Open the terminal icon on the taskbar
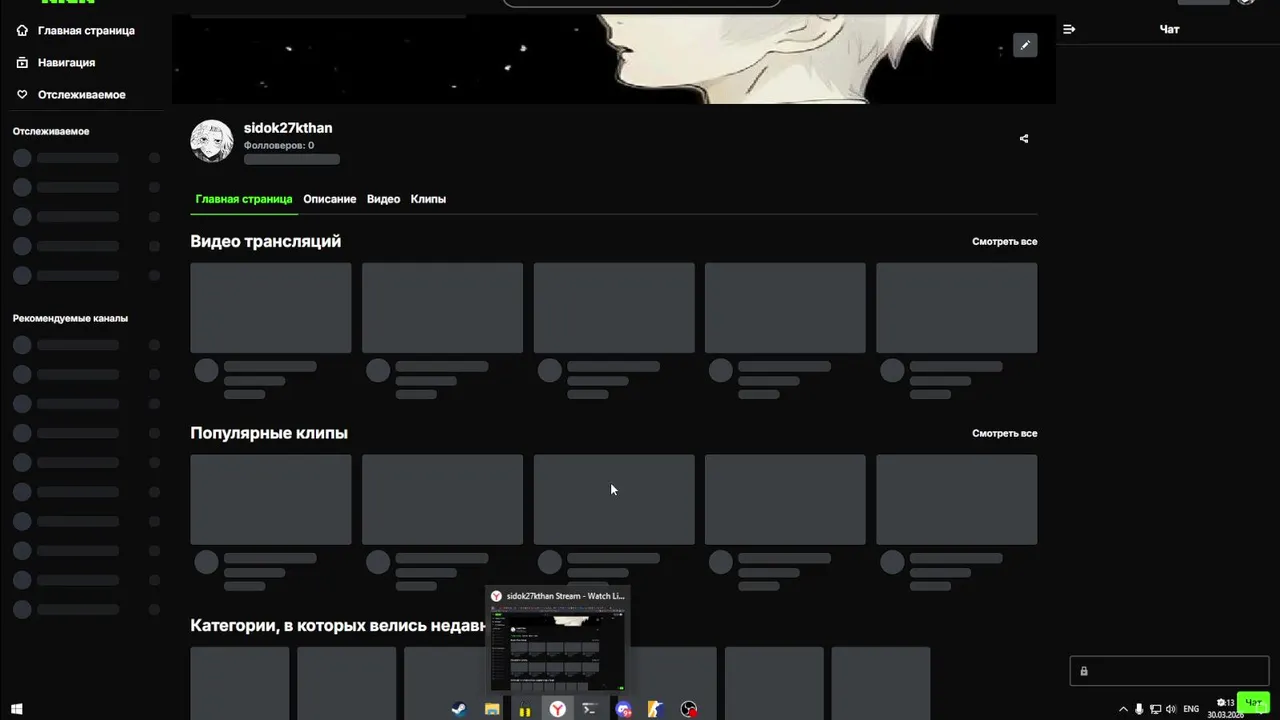Viewport: 1280px width, 720px height. pos(590,709)
